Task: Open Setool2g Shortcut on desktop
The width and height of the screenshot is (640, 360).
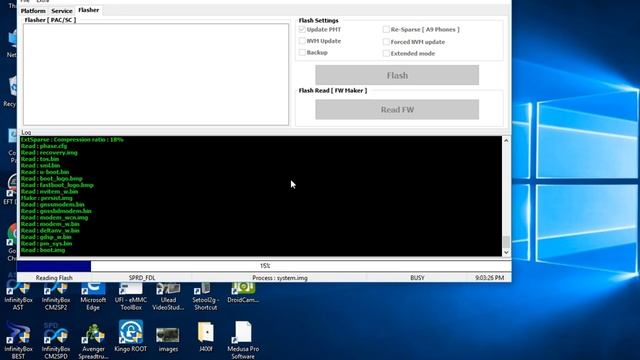Action: click(206, 297)
